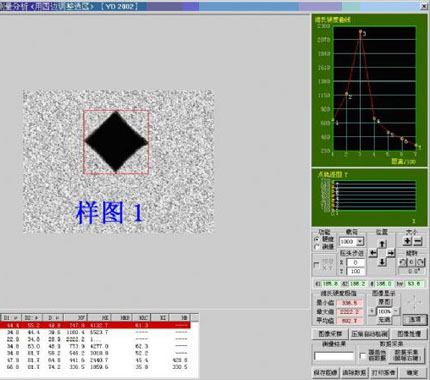Click the black diamond indentation in sample image
Viewport: 430px width, 380px height.
click(x=116, y=142)
